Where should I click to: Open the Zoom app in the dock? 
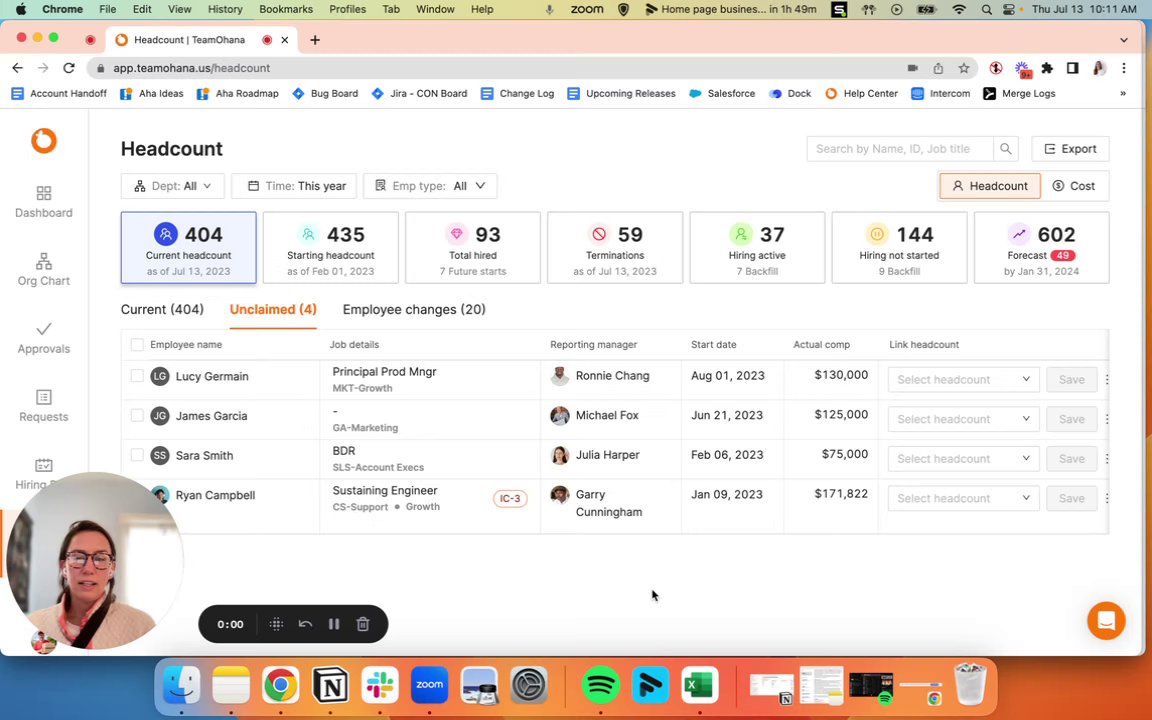429,685
